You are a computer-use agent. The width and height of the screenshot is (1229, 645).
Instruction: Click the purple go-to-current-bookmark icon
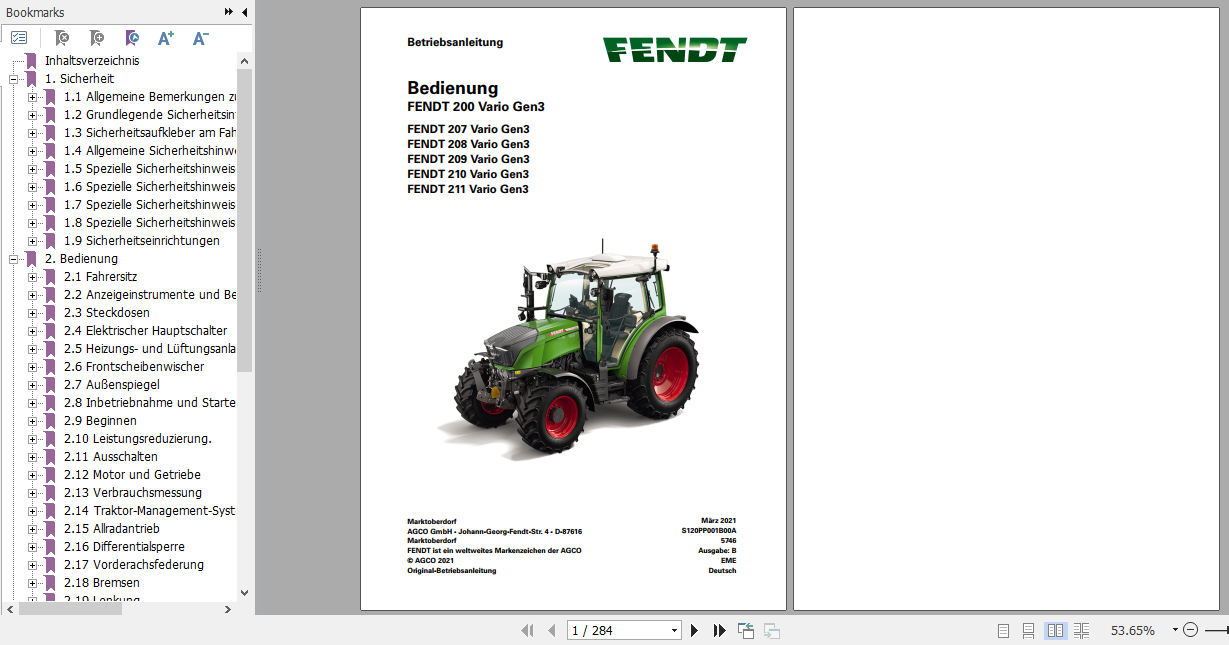pos(132,38)
